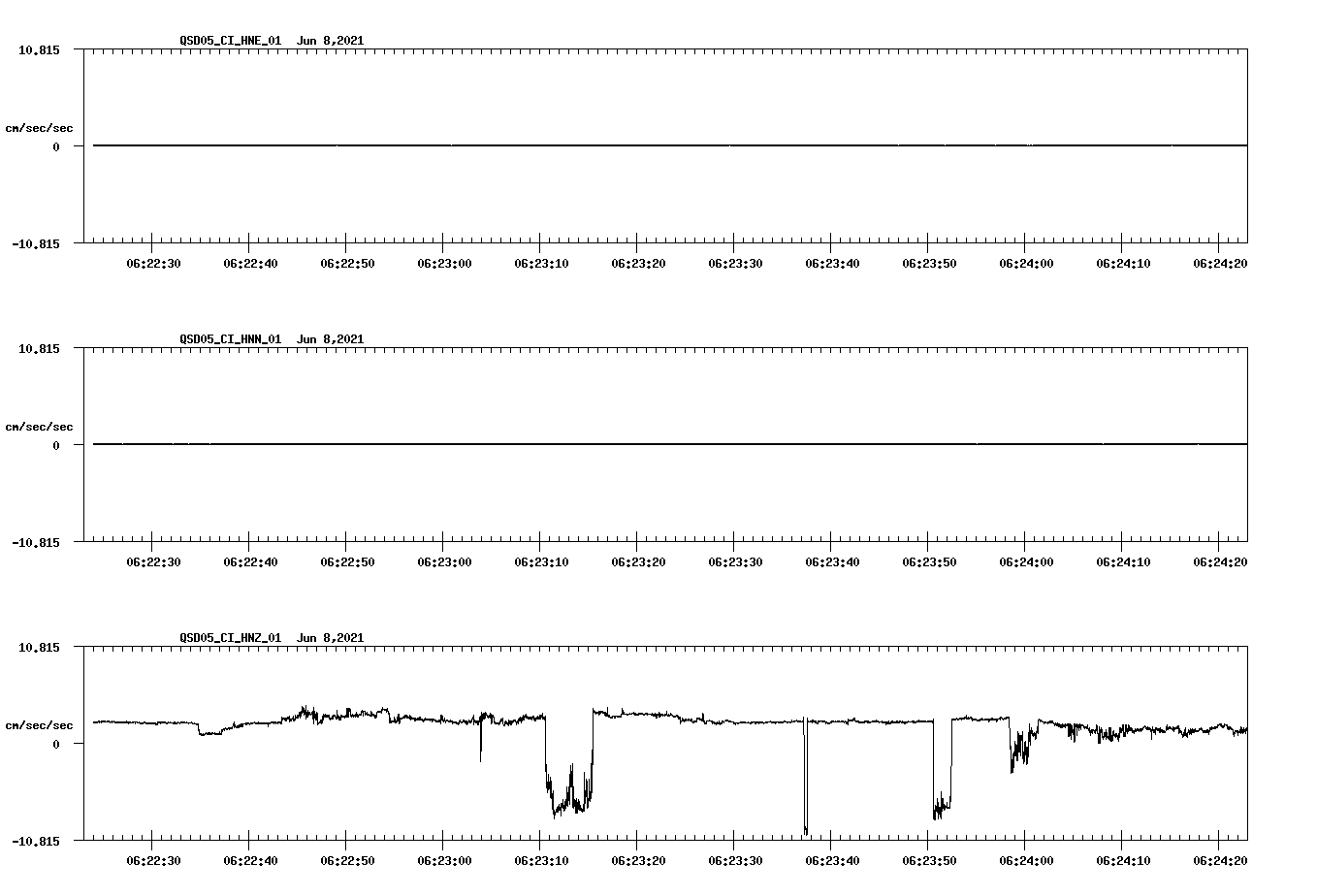Select 06:23:20 time label under HNN plot
Viewport: 1317px width, 896px height.
(x=638, y=562)
